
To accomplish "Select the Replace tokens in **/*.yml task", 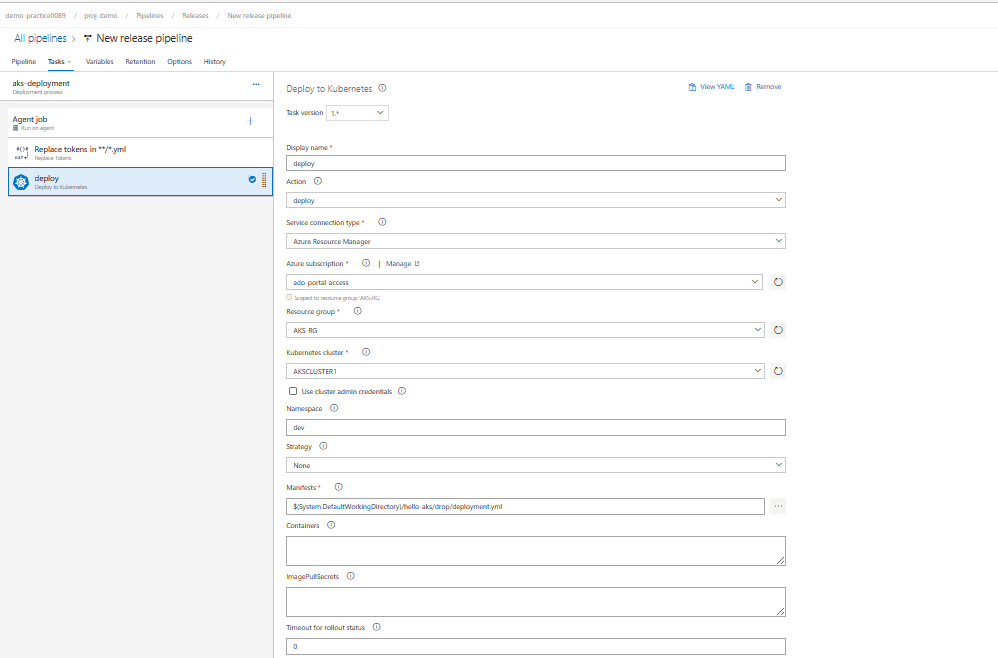I will tap(140, 153).
